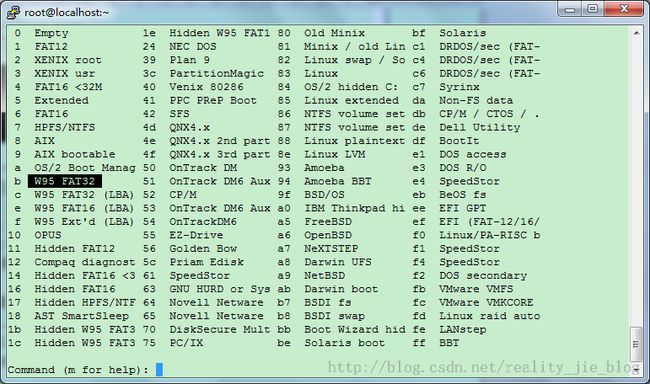Click the 'AST SmartSleep' entry
Image resolution: width=650 pixels, height=384 pixels.
pyautogui.click(x=82, y=316)
